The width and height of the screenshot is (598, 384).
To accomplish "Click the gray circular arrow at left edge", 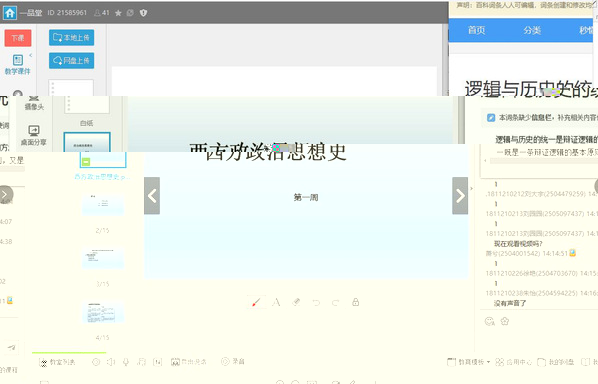I will coord(5,194).
